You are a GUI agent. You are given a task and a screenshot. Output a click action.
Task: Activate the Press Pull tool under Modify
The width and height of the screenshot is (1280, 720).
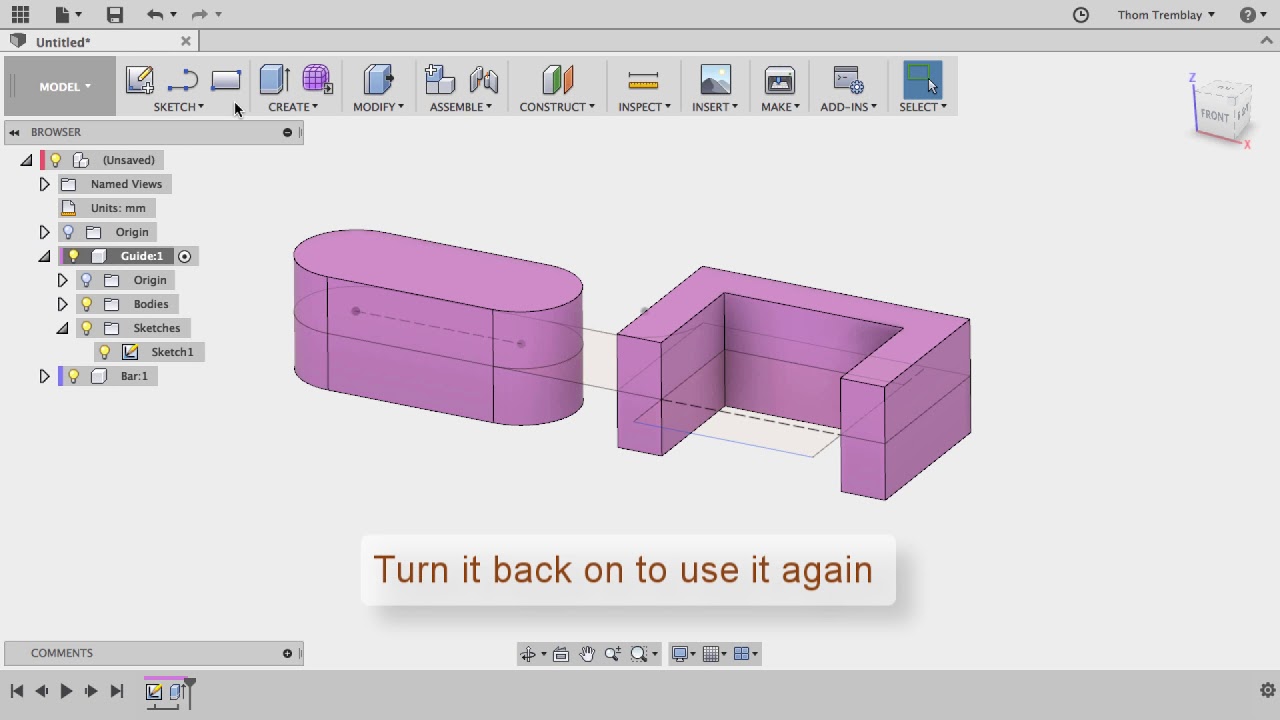click(x=377, y=80)
